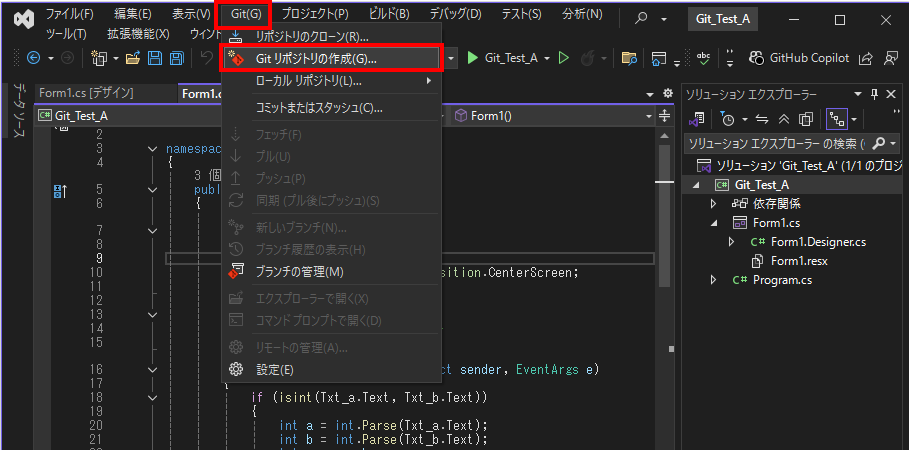Click the gear icon above the editor
Viewport: 909px width, 450px height.
[668, 93]
